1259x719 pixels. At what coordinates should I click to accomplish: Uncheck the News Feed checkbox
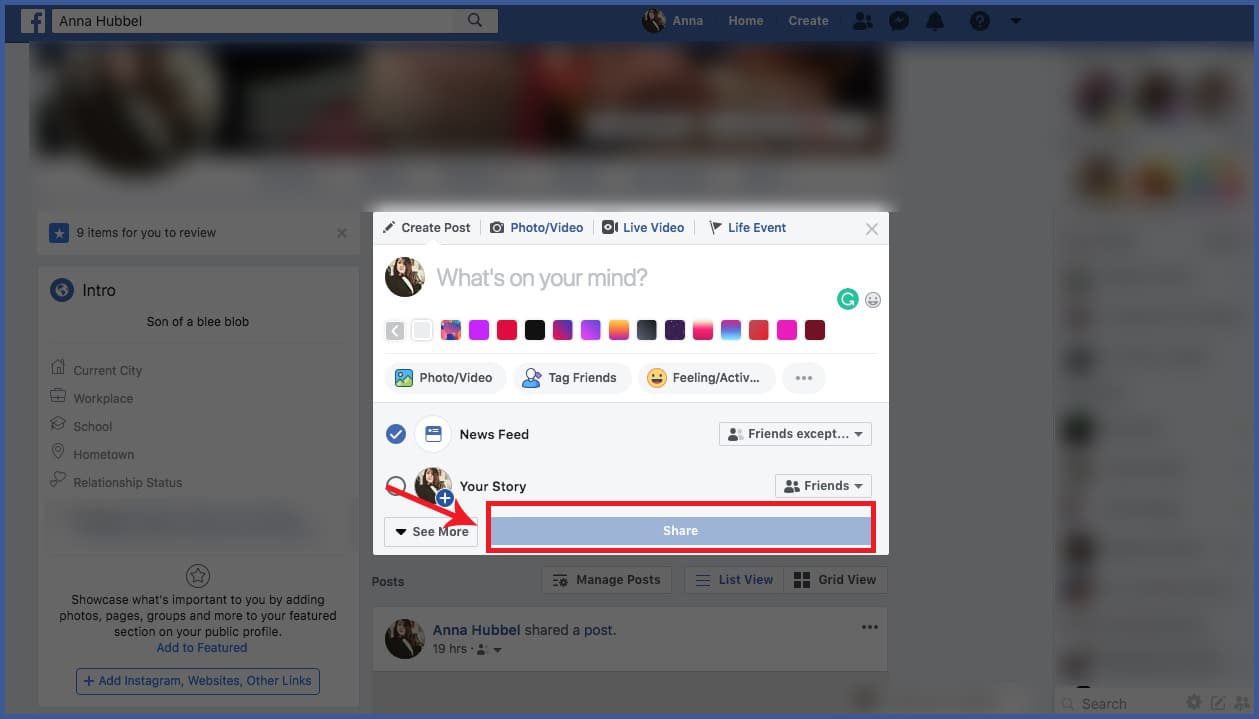coord(396,434)
